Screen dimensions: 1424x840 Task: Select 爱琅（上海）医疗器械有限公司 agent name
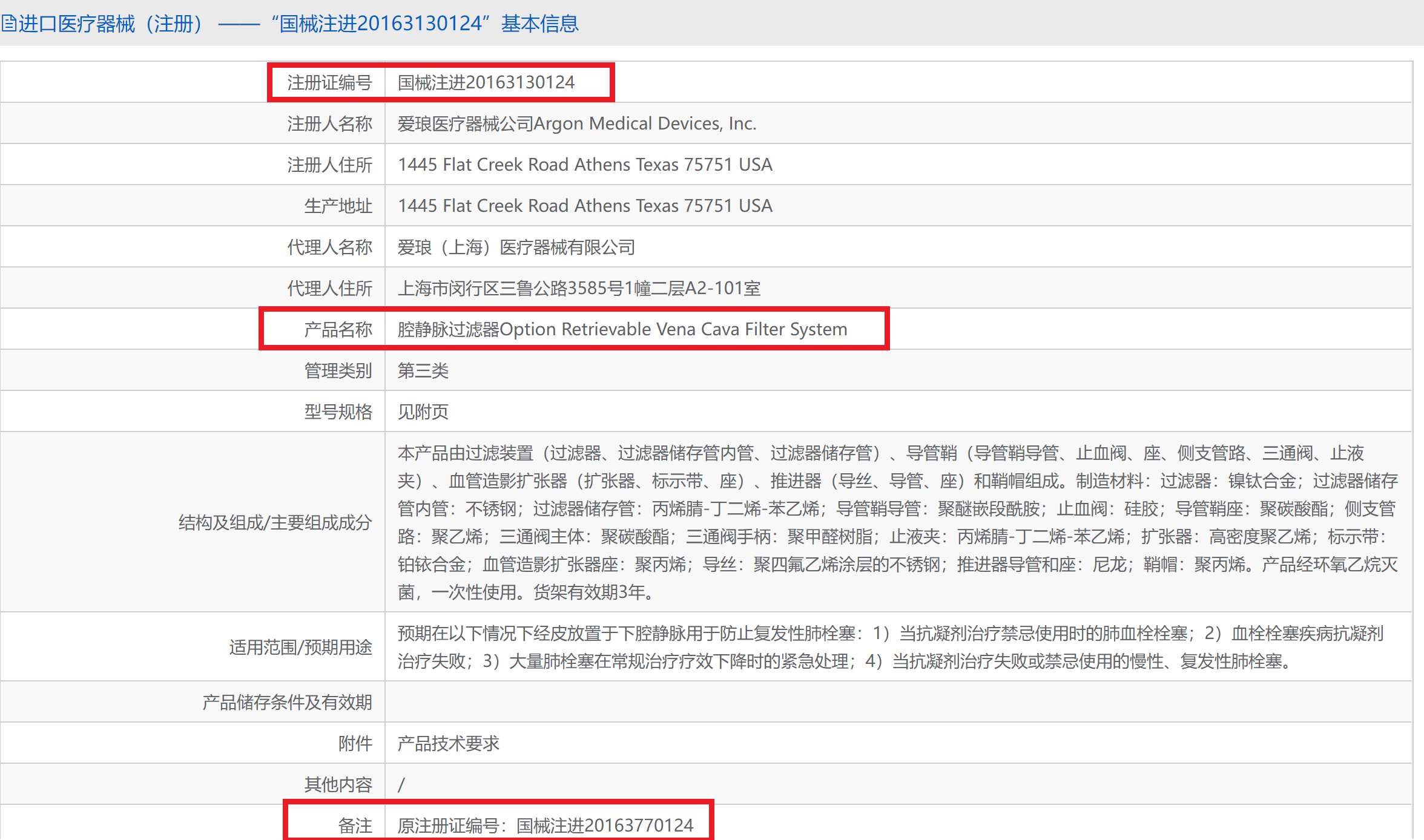(x=516, y=247)
